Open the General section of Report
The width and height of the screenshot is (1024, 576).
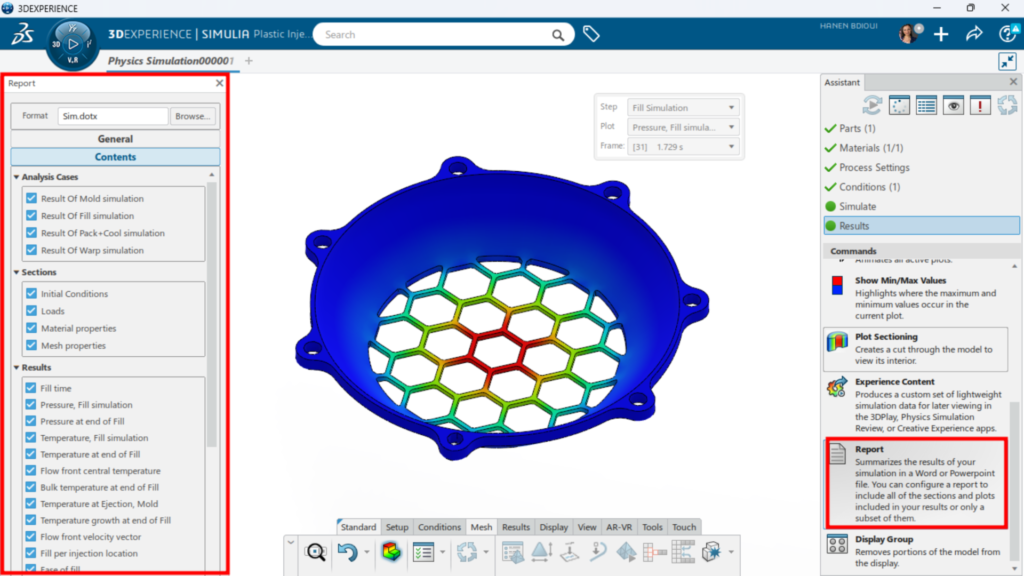click(115, 139)
